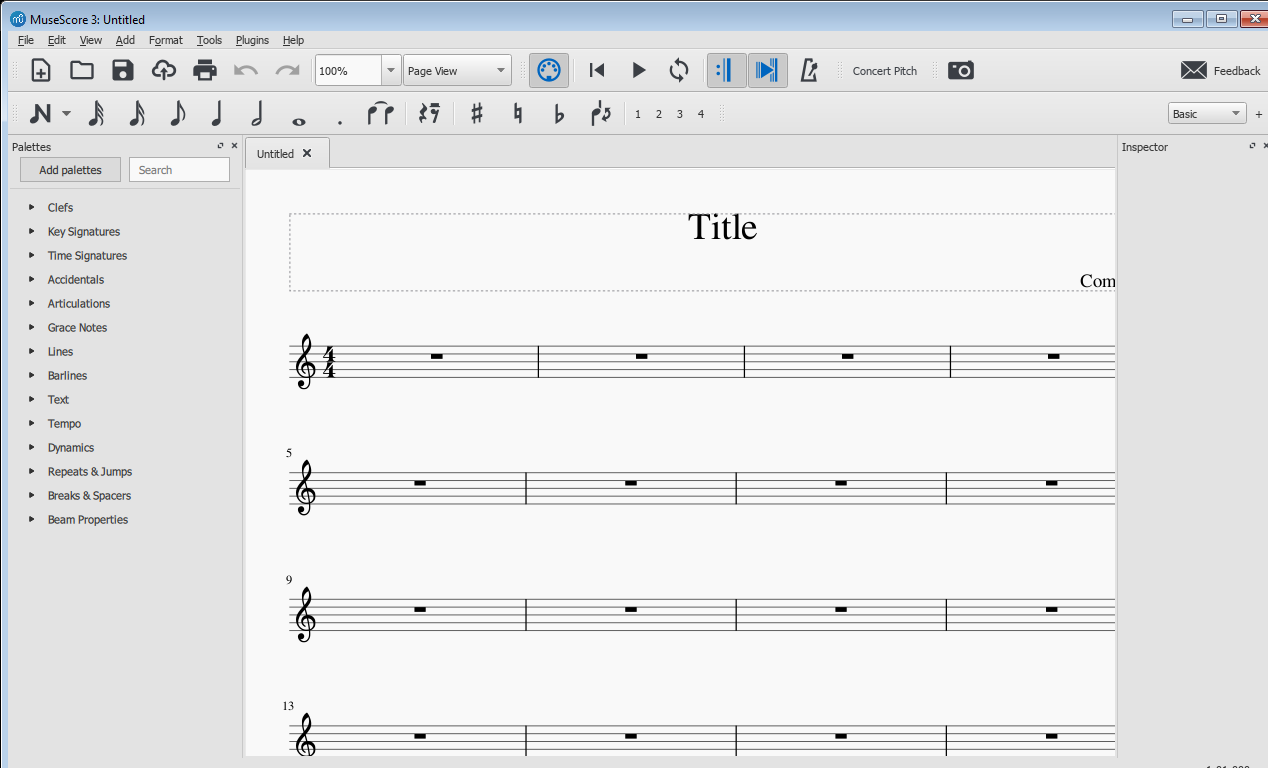Create a new score with the new file icon
The image size is (1268, 781).
(41, 70)
